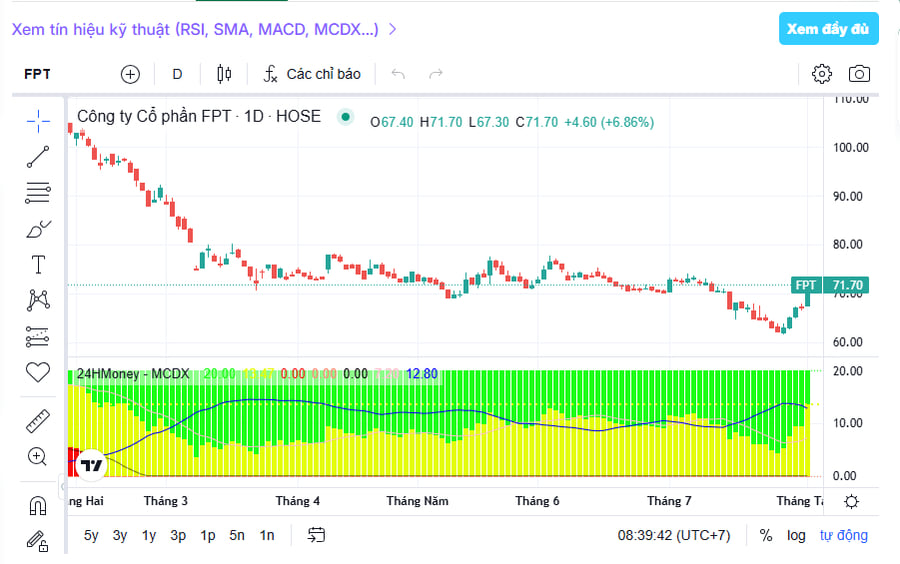Toggle lock all drawing tools

[38, 541]
